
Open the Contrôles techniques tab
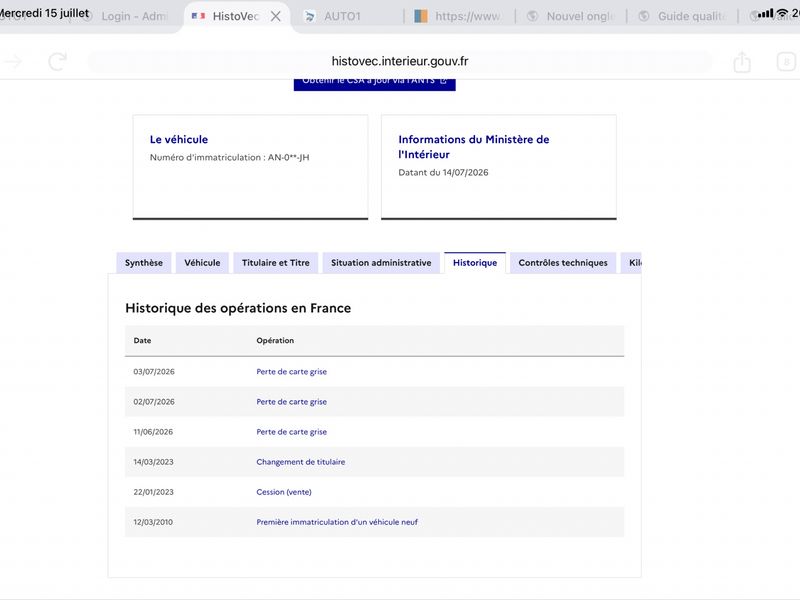(563, 263)
